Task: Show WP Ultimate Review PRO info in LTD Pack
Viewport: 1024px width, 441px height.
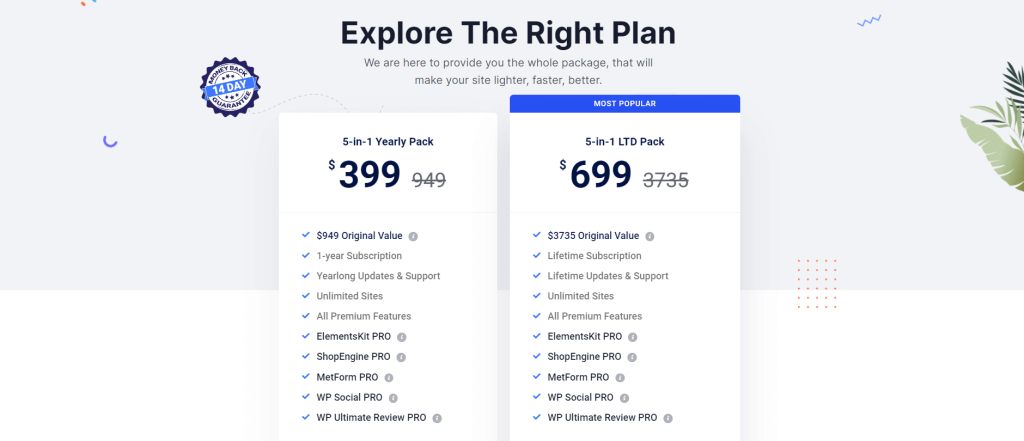Action: [668, 418]
